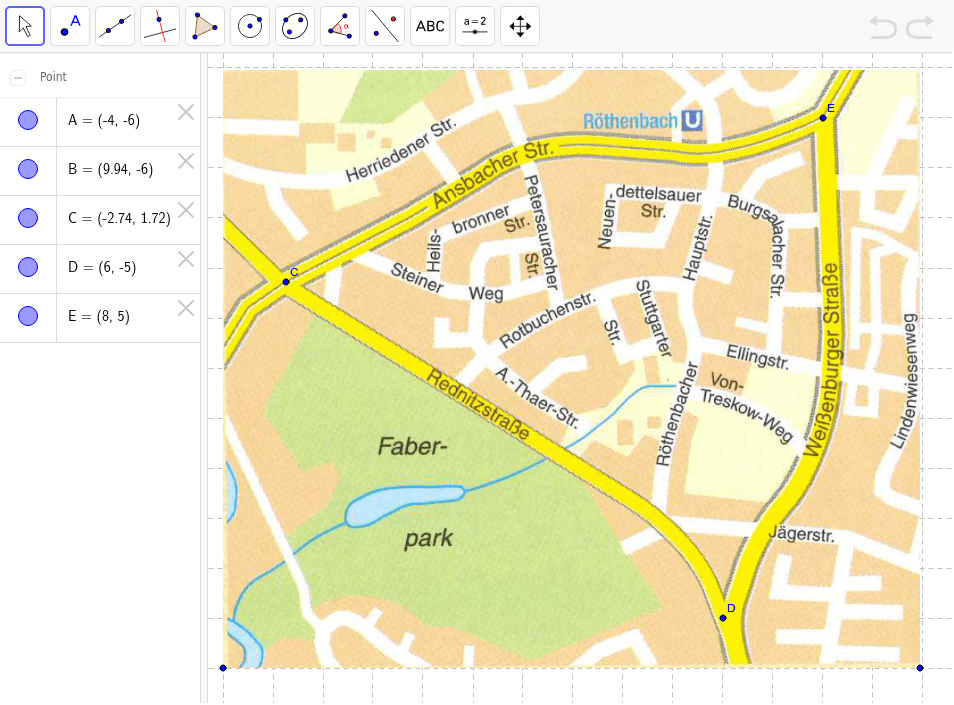Click the Rotbuchenstr. label
The height and width of the screenshot is (705, 954).
547,321
